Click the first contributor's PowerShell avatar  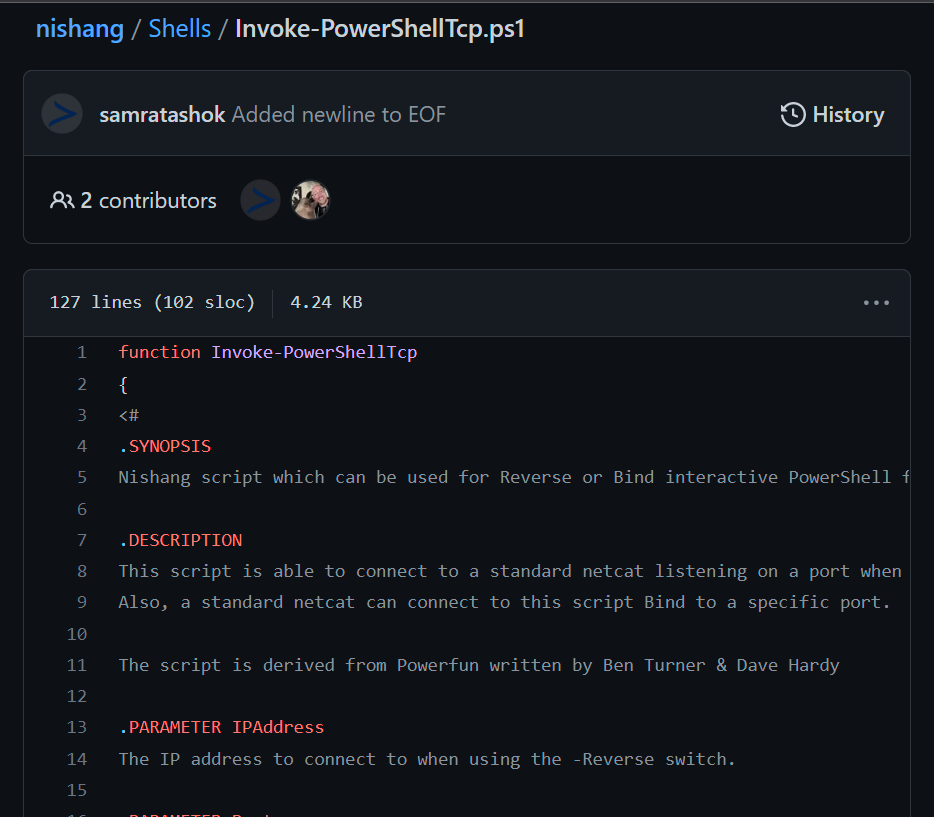tap(260, 200)
